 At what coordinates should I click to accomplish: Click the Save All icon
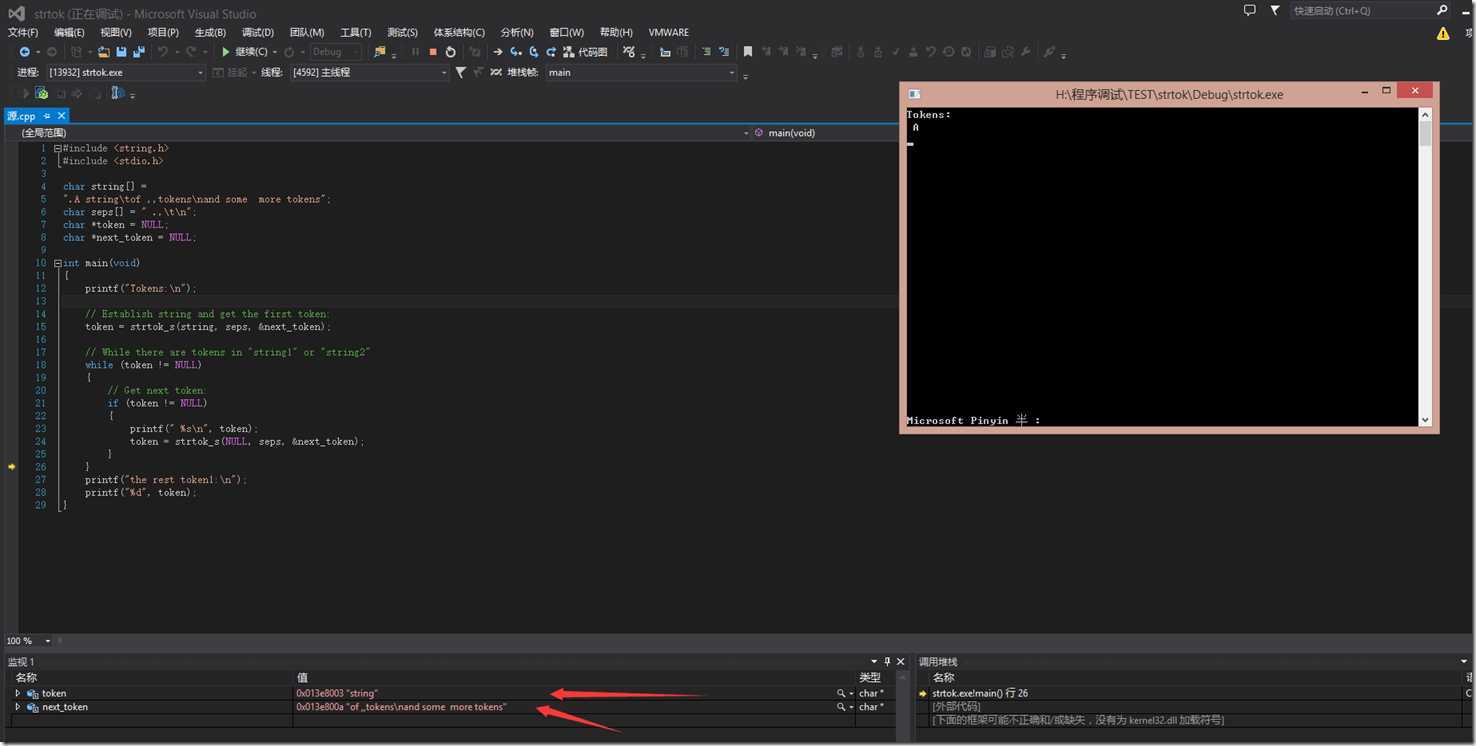click(x=138, y=52)
